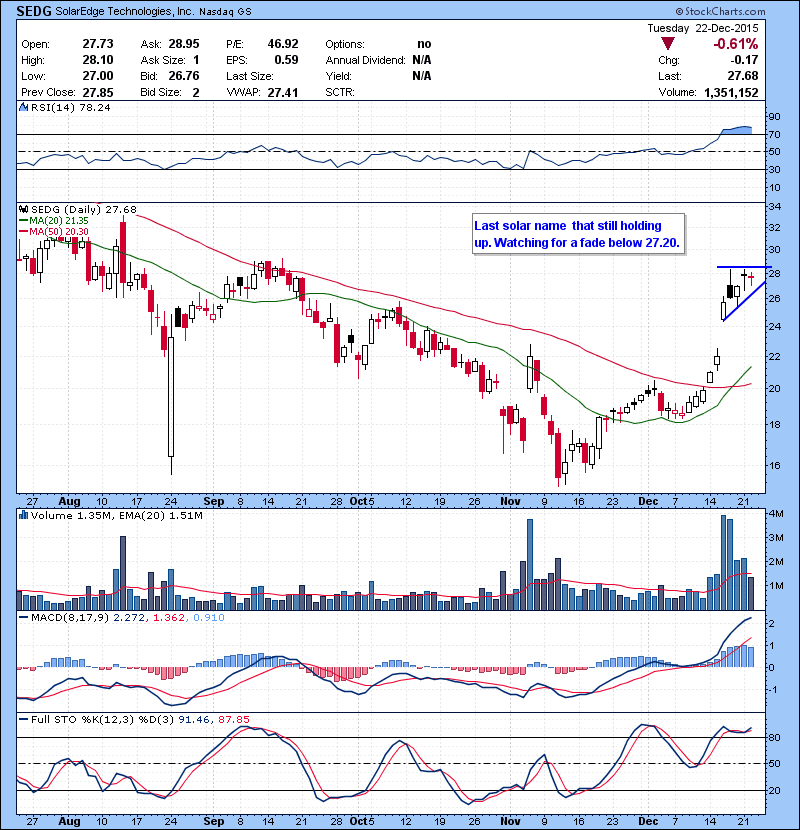Click the RSI(14) 78.24 reading

coord(71,107)
